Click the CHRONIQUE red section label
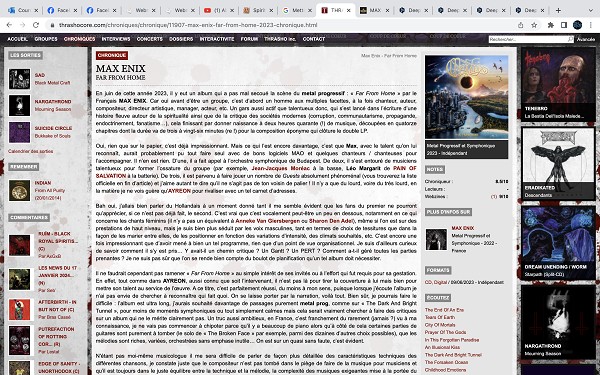Screen dimensions: 600x375 112,55
